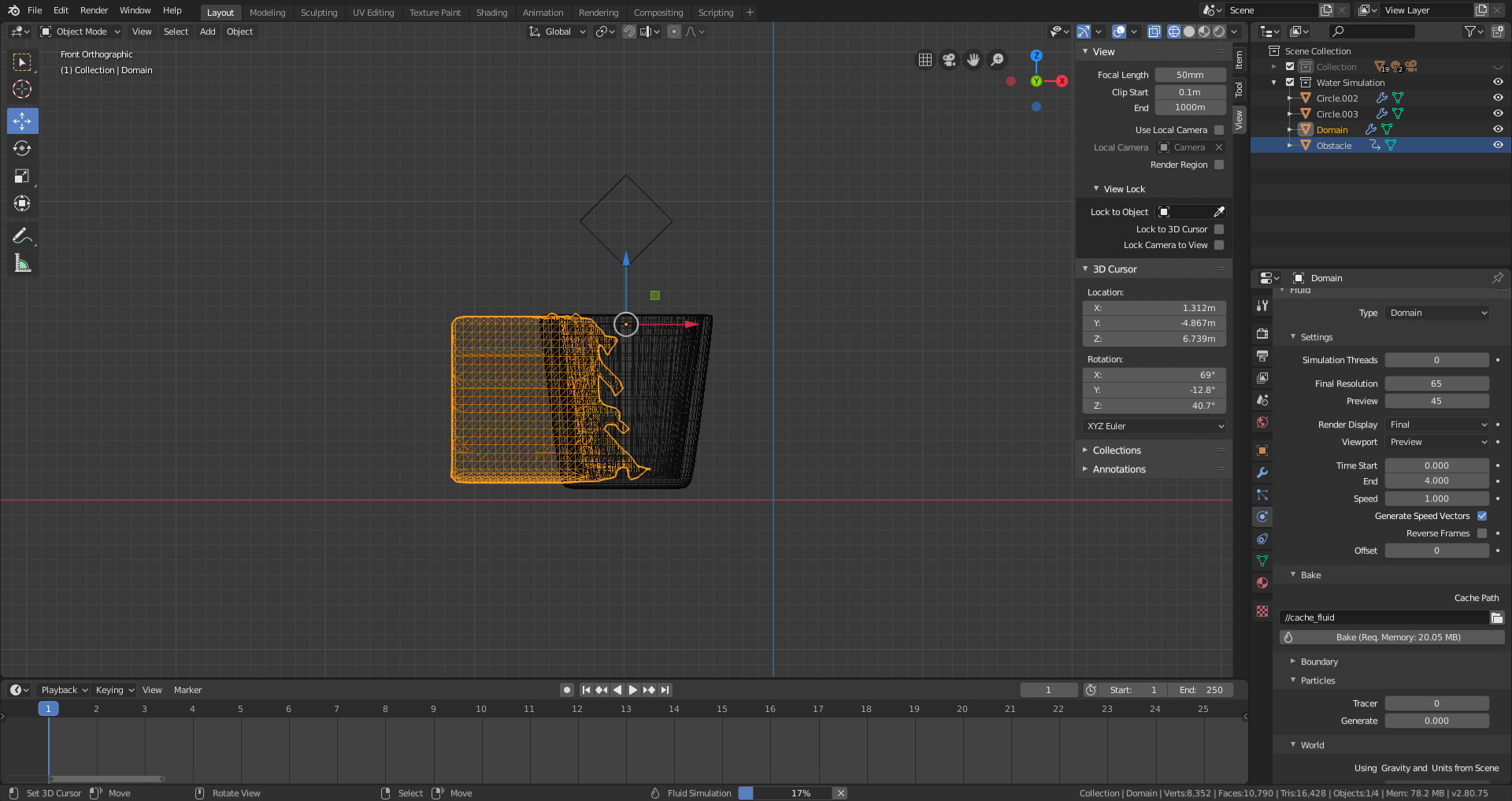Viewport: 1512px width, 801px height.
Task: Hide the Obstacle object in the viewport
Action: pos(1497,145)
